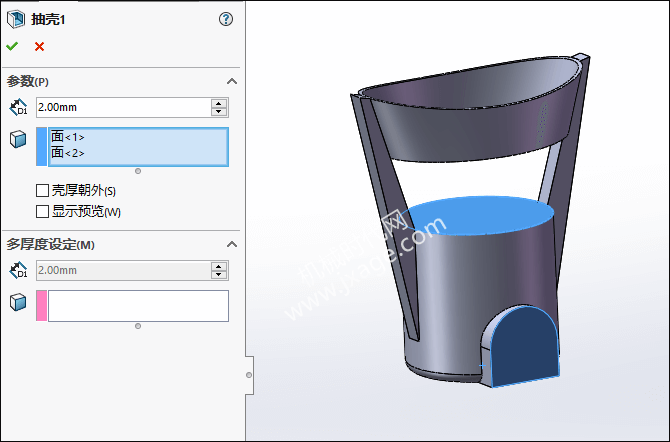Image resolution: width=670 pixels, height=442 pixels.
Task: Select 面<1> in the face list
Action: click(68, 137)
